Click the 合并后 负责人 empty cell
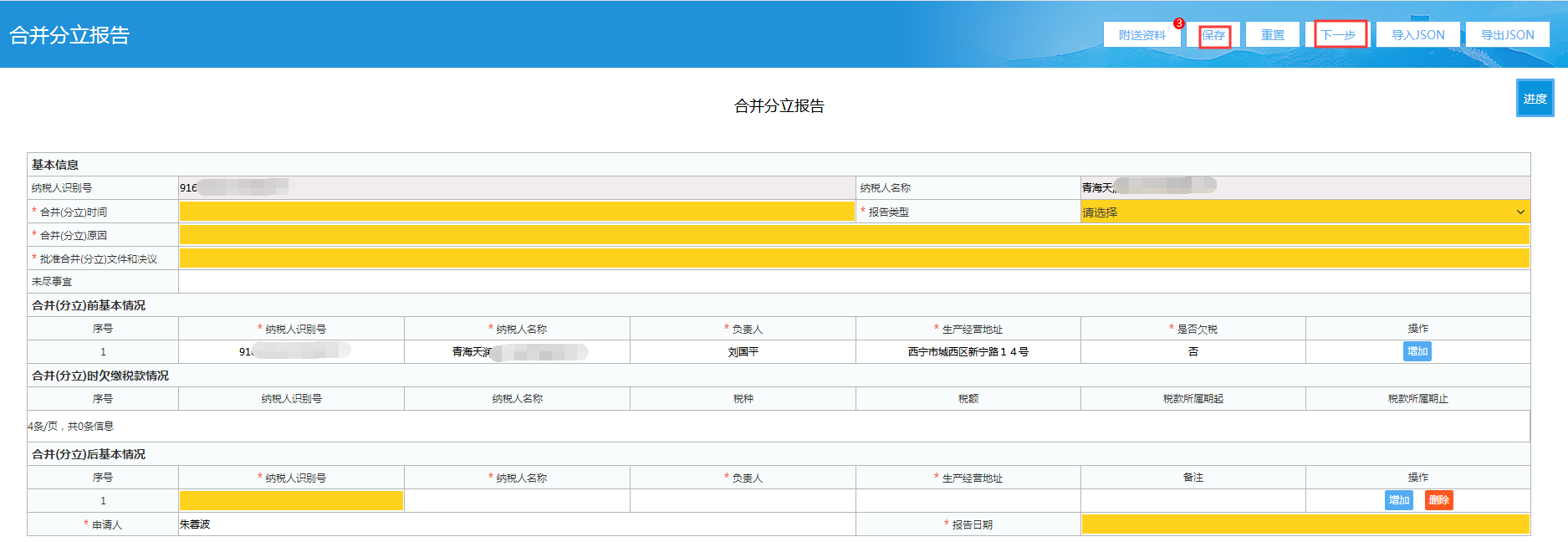Screen dimensions: 1568x542 (x=743, y=500)
